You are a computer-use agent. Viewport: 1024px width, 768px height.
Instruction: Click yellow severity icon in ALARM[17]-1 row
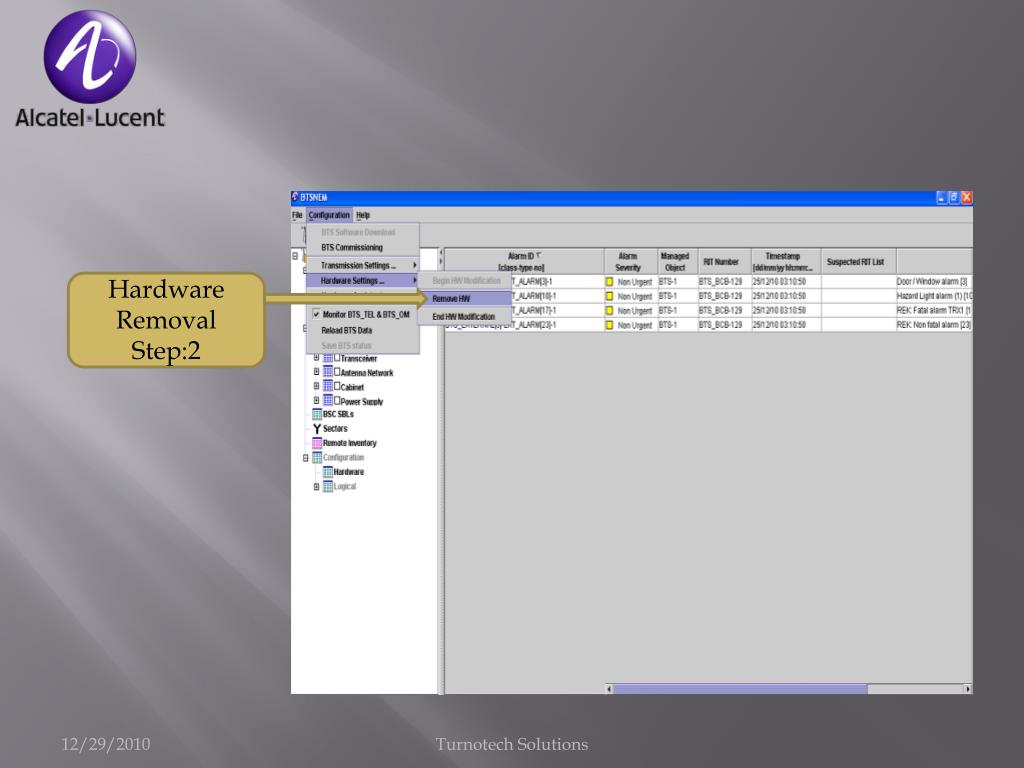tap(609, 310)
